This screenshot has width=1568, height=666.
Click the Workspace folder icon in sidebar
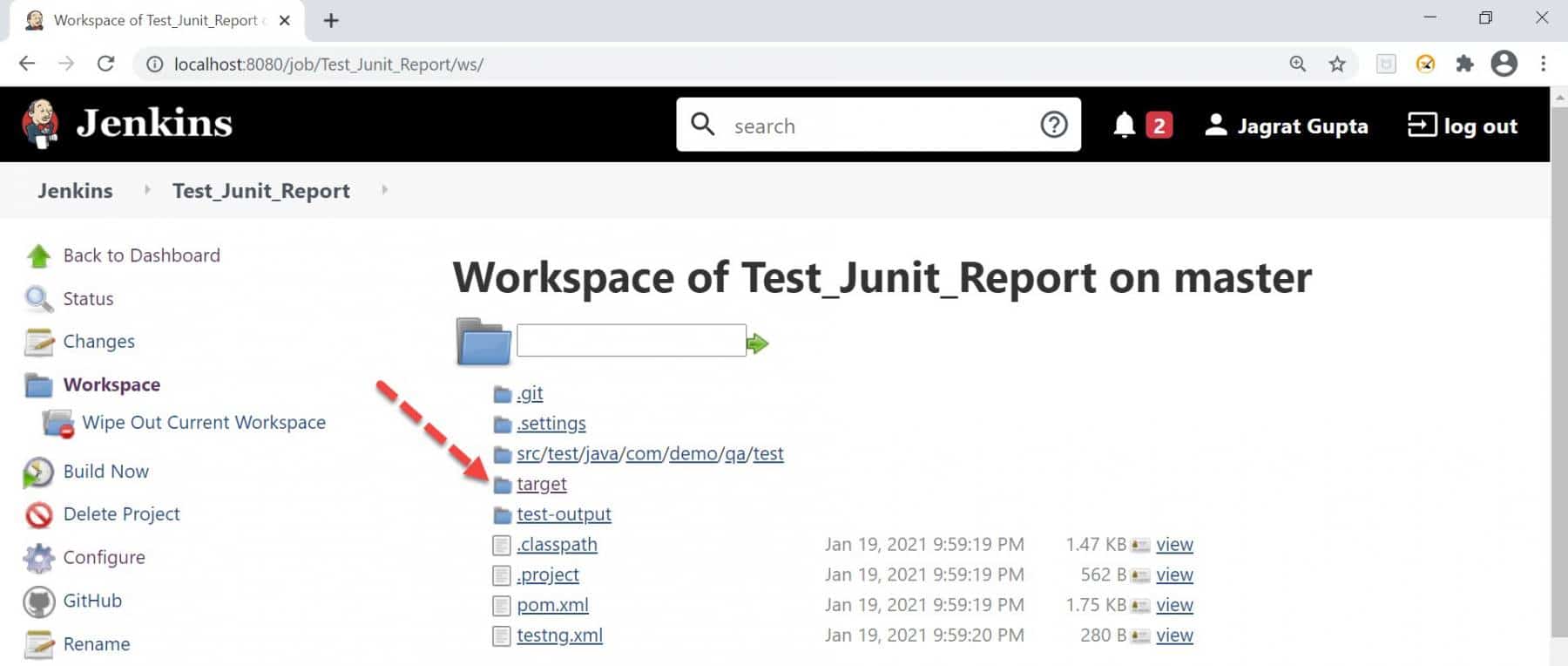tap(38, 384)
